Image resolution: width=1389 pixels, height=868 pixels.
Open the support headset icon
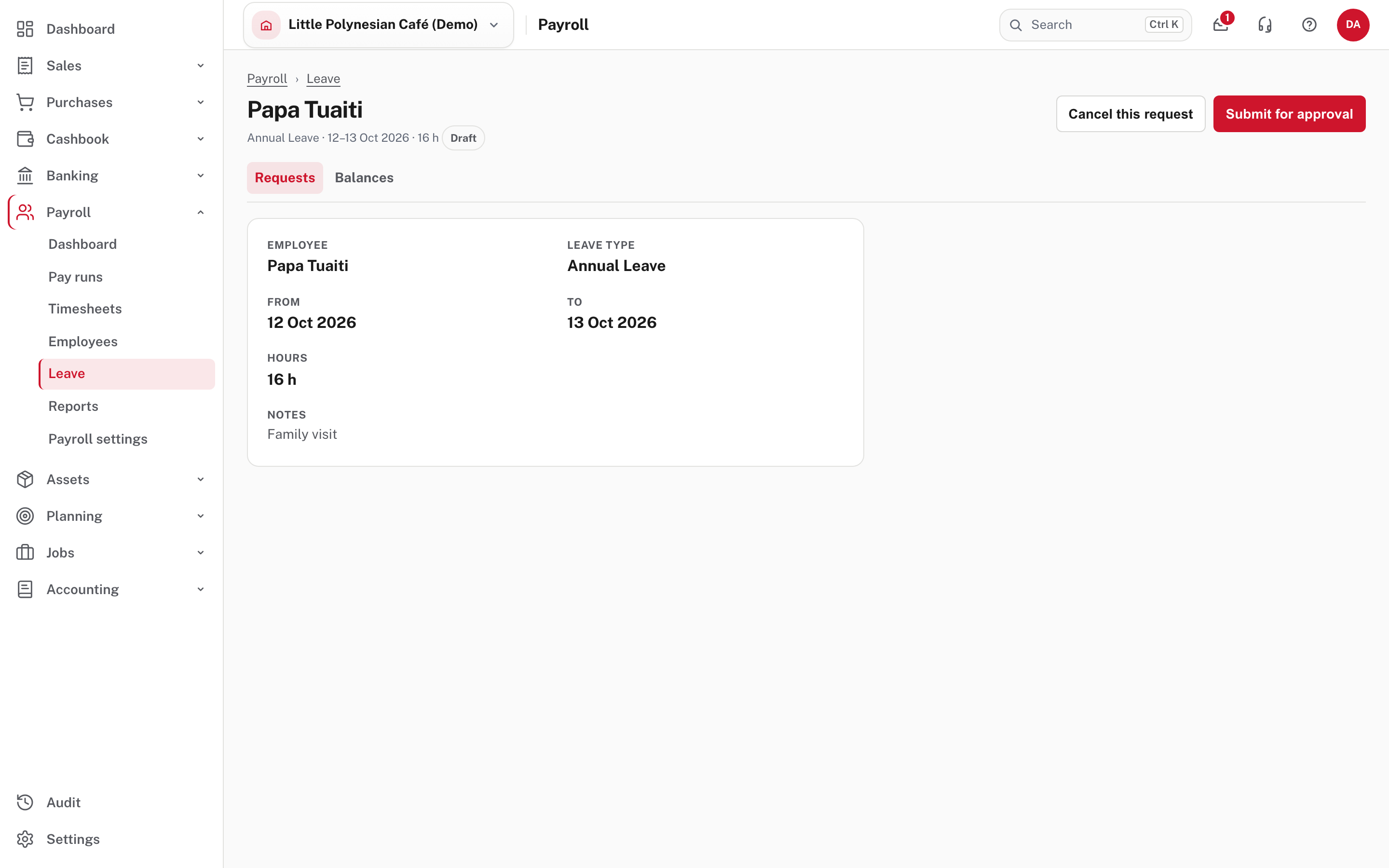click(x=1265, y=25)
